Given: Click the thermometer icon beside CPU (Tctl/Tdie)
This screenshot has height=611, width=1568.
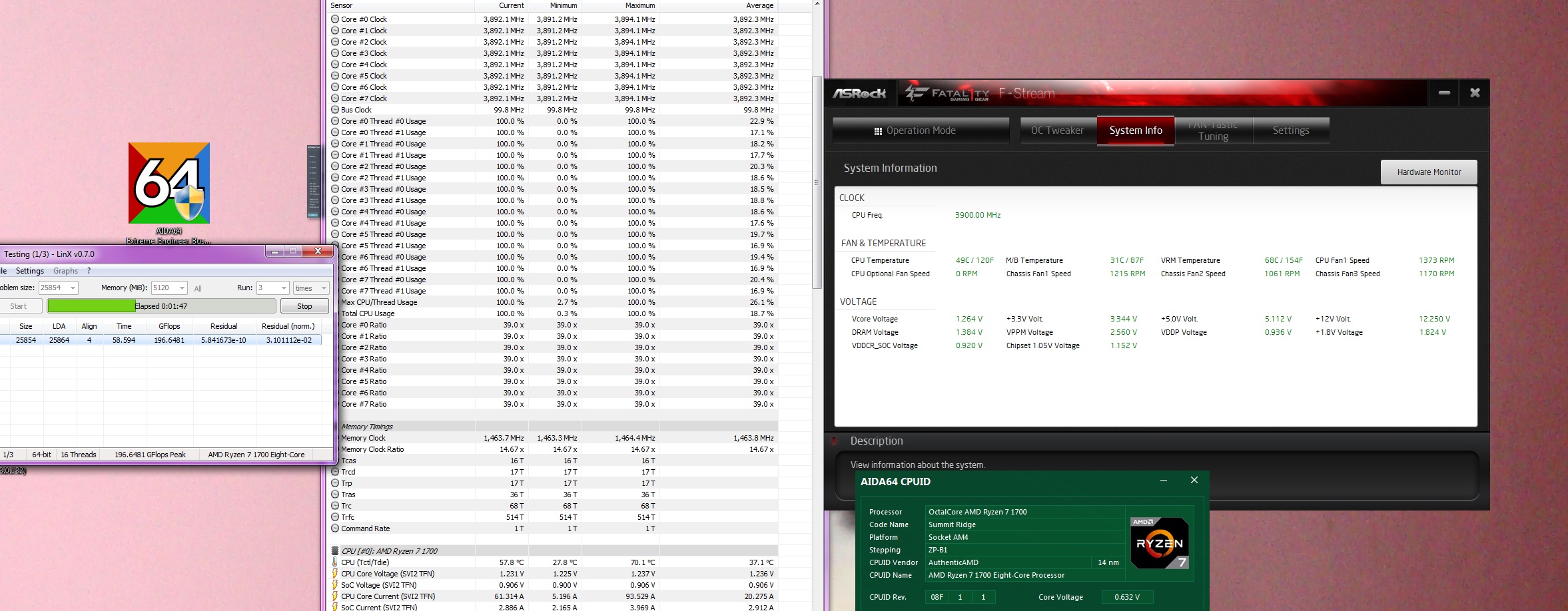Looking at the screenshot, I should pos(335,562).
